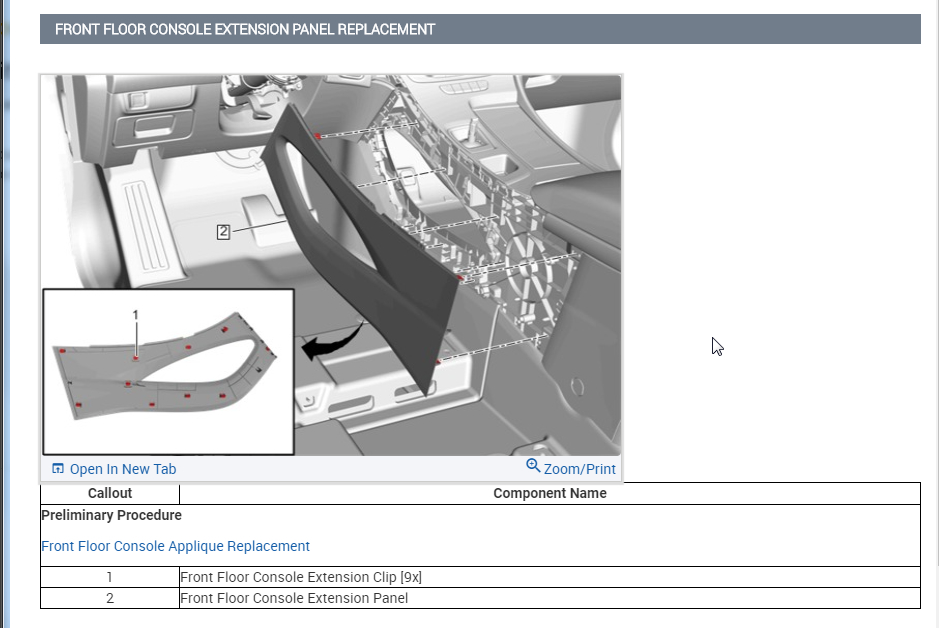The width and height of the screenshot is (939, 628).
Task: Select the Front Floor Console Extension Clip [9x] cell
Action: [x=550, y=577]
